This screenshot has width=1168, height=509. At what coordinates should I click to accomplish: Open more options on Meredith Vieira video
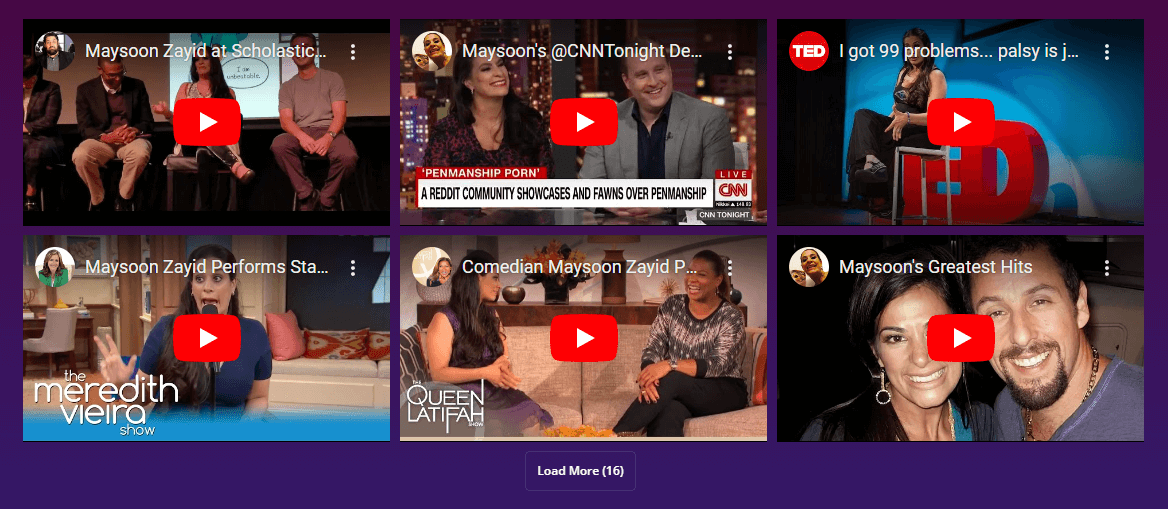[x=353, y=268]
